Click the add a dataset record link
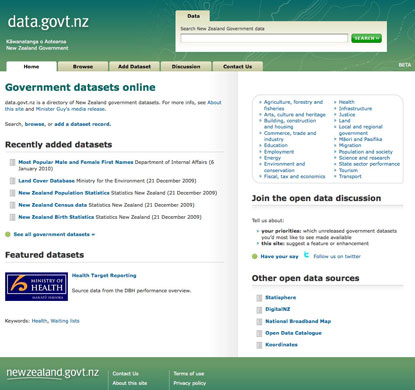Image resolution: width=415 pixels, height=390 pixels. (82, 124)
